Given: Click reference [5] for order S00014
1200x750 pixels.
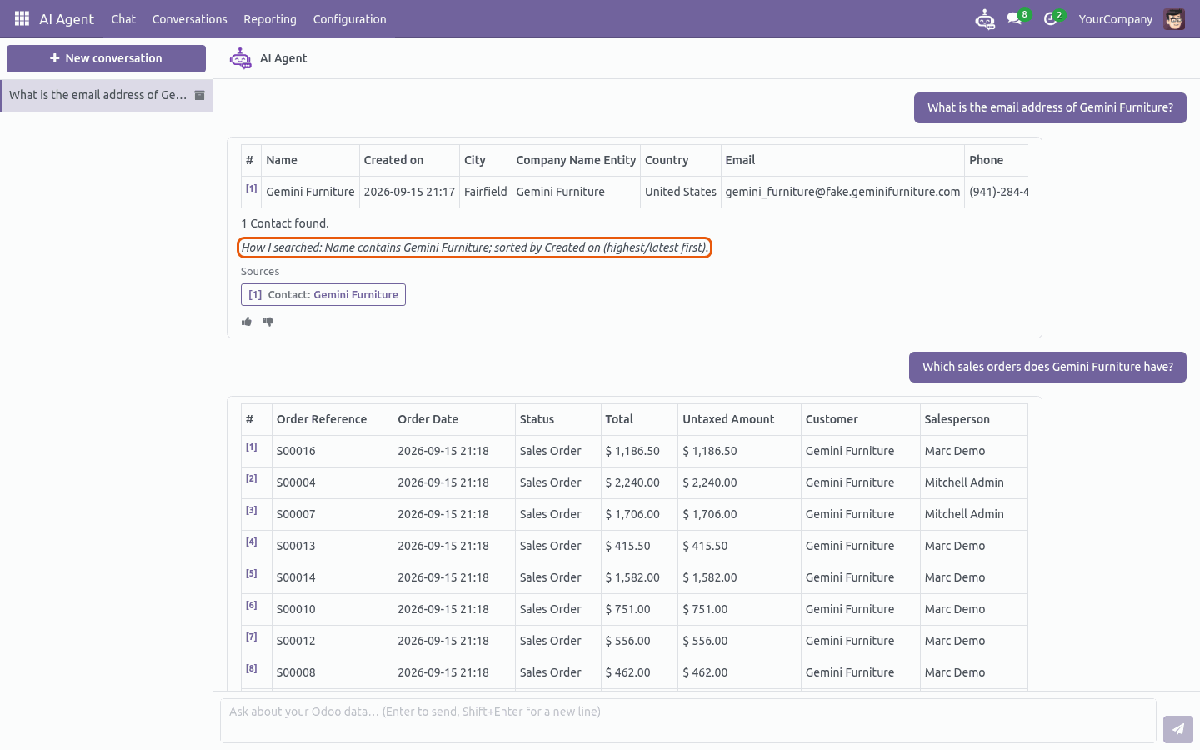Looking at the screenshot, I should click(251, 574).
